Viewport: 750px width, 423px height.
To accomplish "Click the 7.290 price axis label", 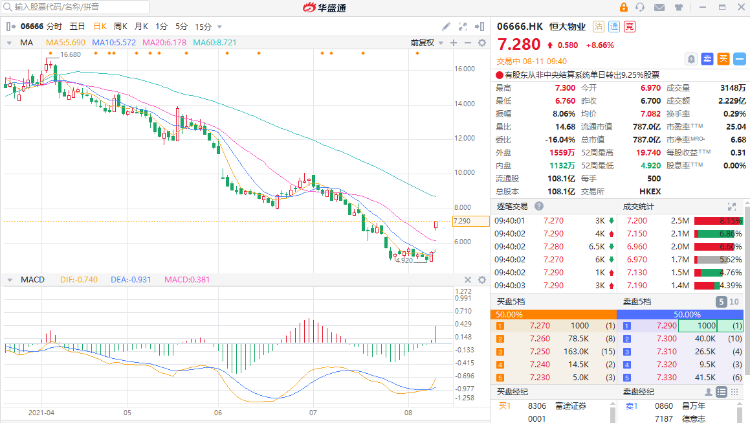I will tap(471, 221).
